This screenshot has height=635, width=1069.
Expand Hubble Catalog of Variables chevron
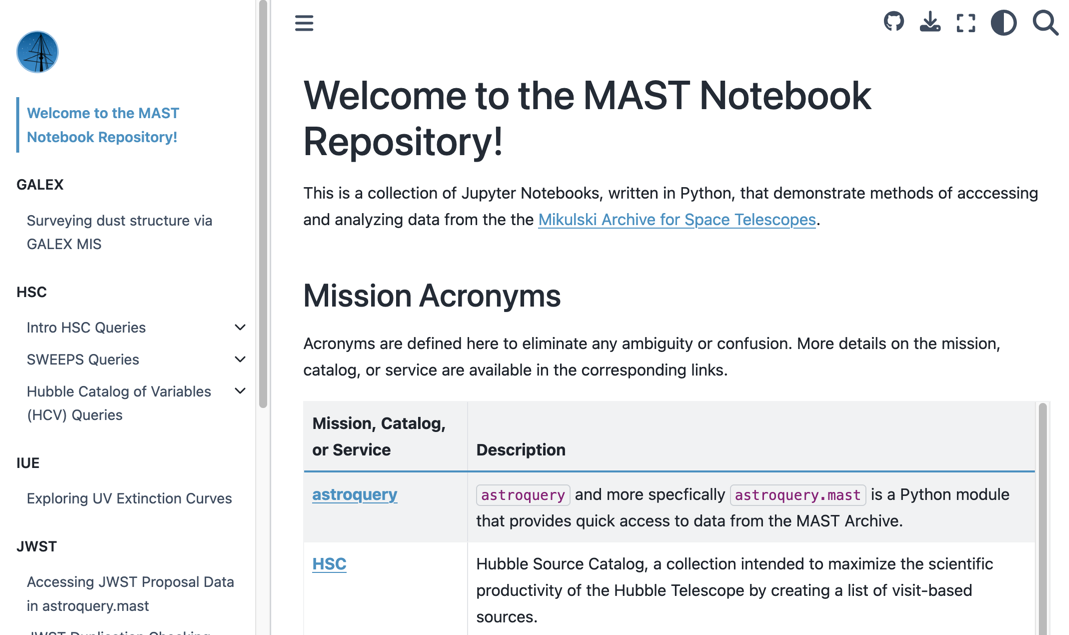pyautogui.click(x=240, y=391)
